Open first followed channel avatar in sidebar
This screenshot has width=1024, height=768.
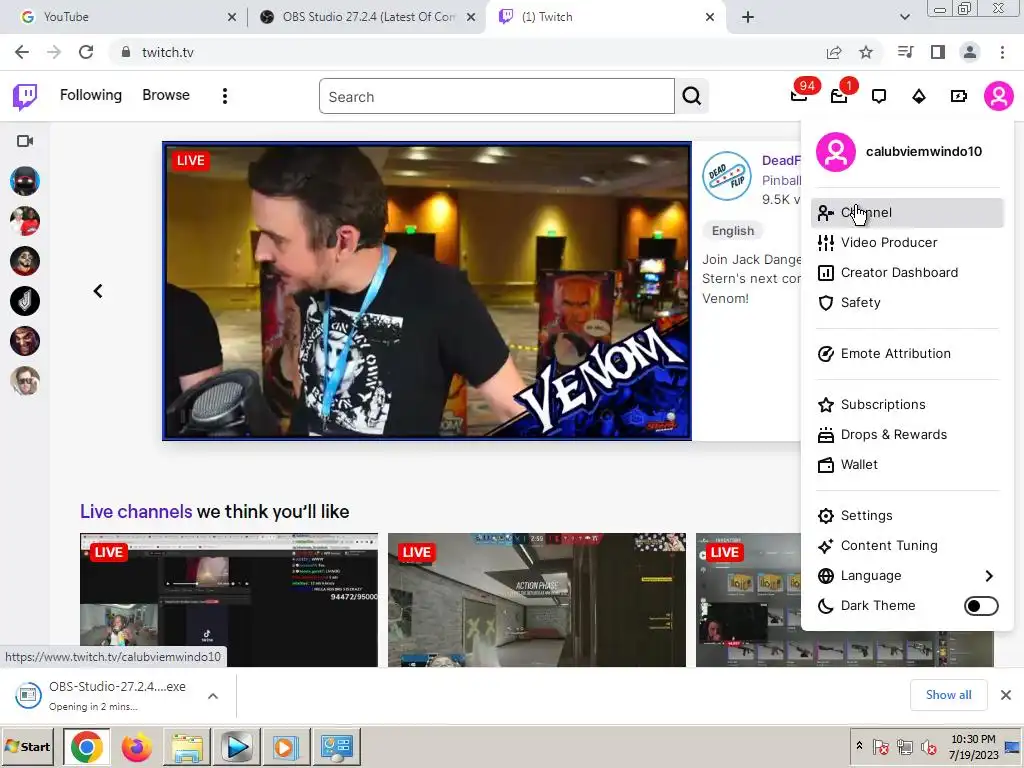(x=25, y=181)
